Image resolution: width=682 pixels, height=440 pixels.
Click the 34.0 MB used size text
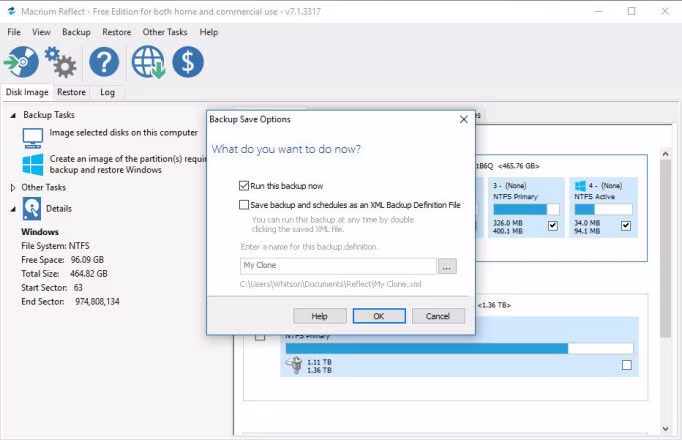pos(587,223)
